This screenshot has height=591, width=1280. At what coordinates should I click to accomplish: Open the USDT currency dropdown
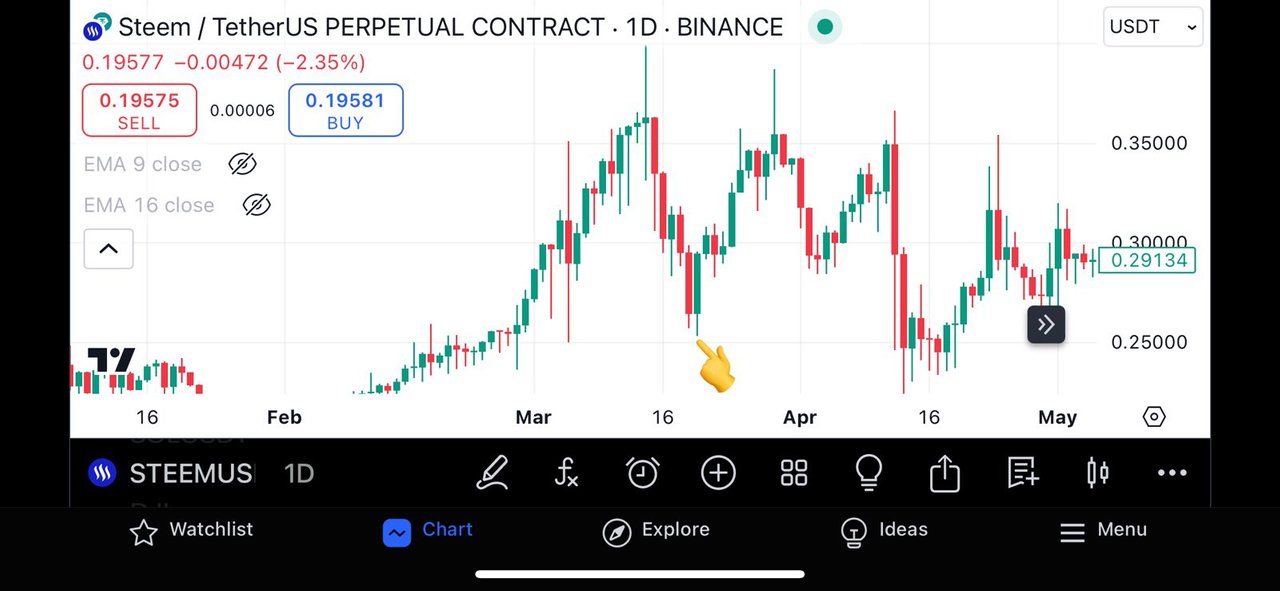[x=1153, y=27]
